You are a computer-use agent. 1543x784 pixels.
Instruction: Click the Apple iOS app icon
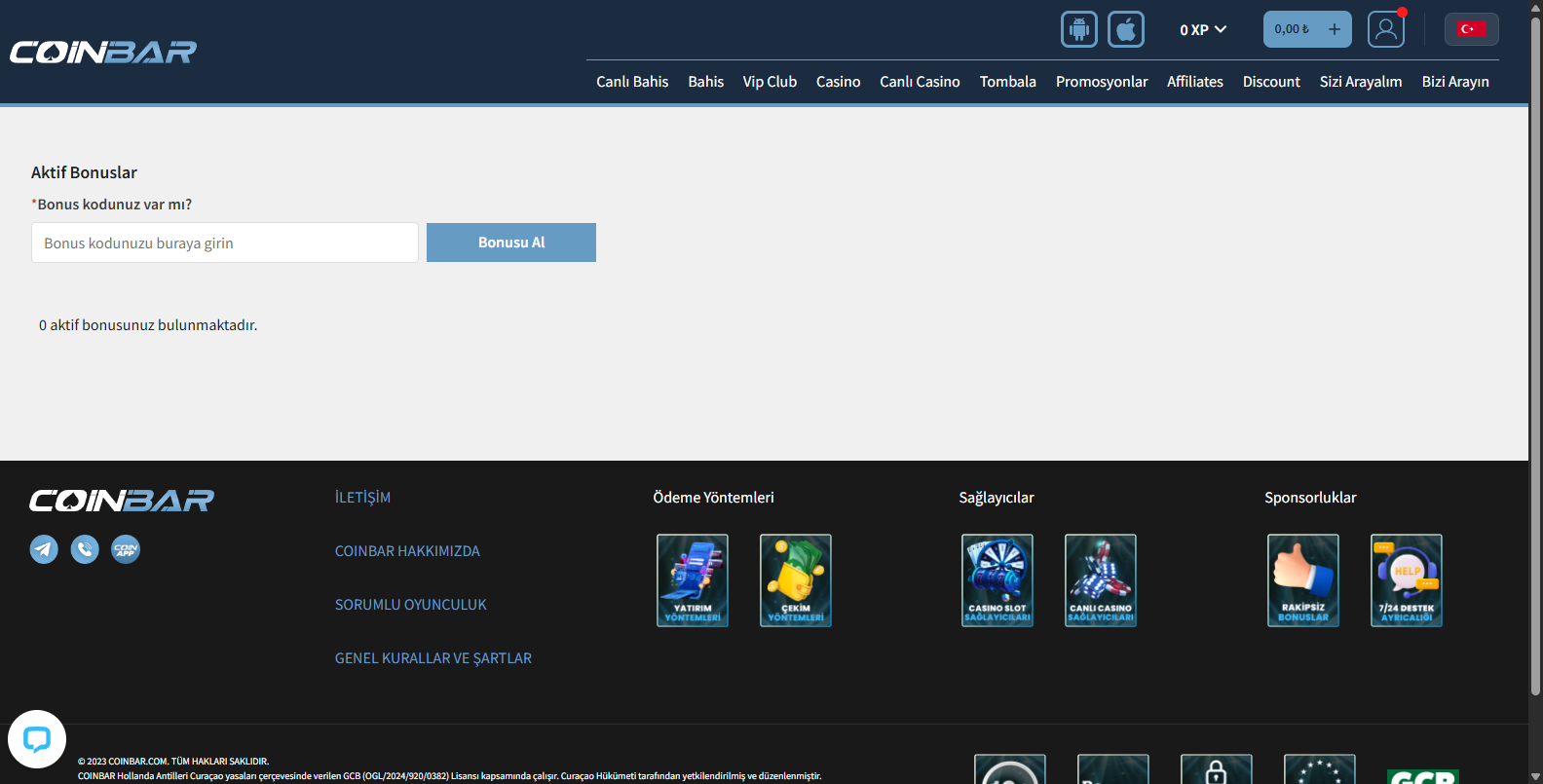(1126, 29)
